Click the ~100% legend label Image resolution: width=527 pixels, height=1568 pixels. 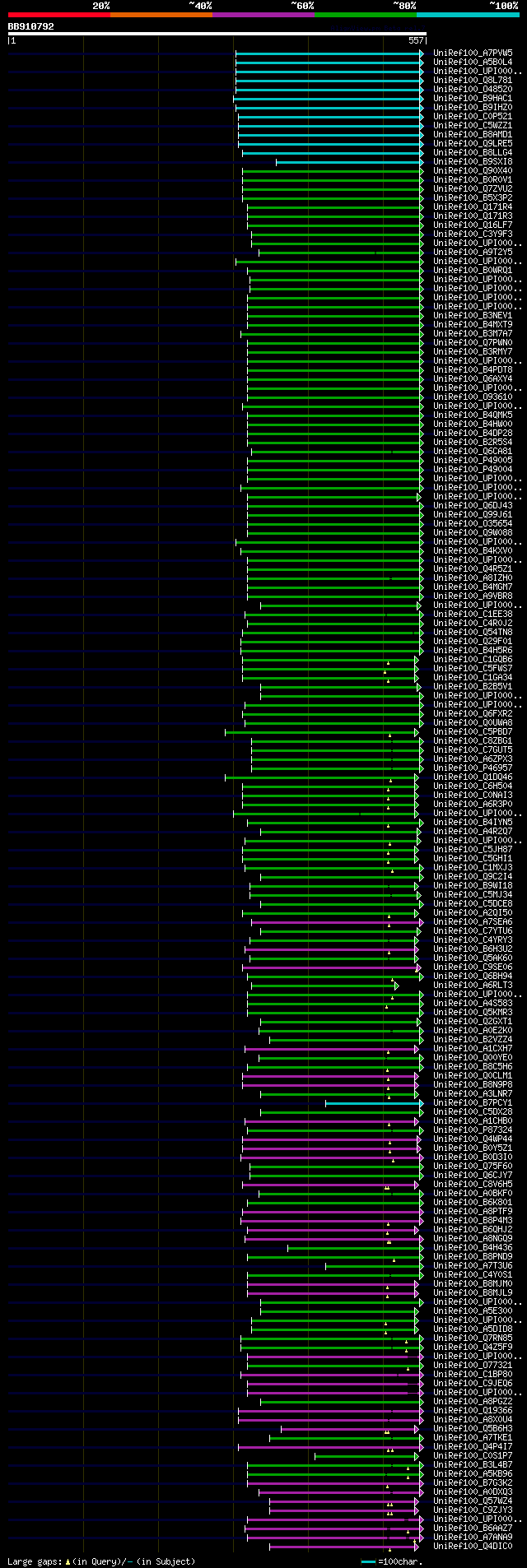click(503, 6)
